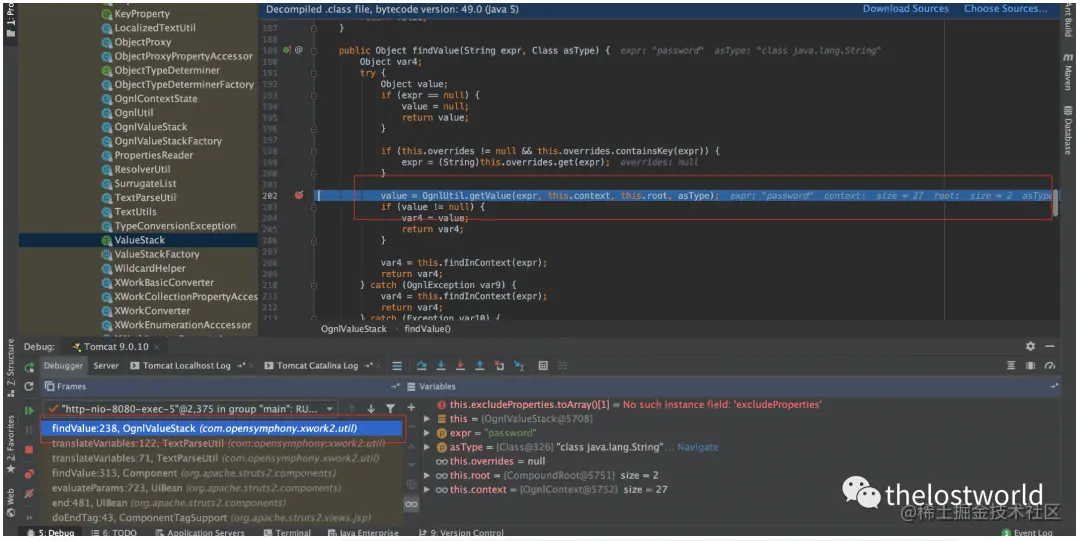Viewport: 1080px width, 541px height.
Task: Open the Event Log
Action: [x=1027, y=533]
